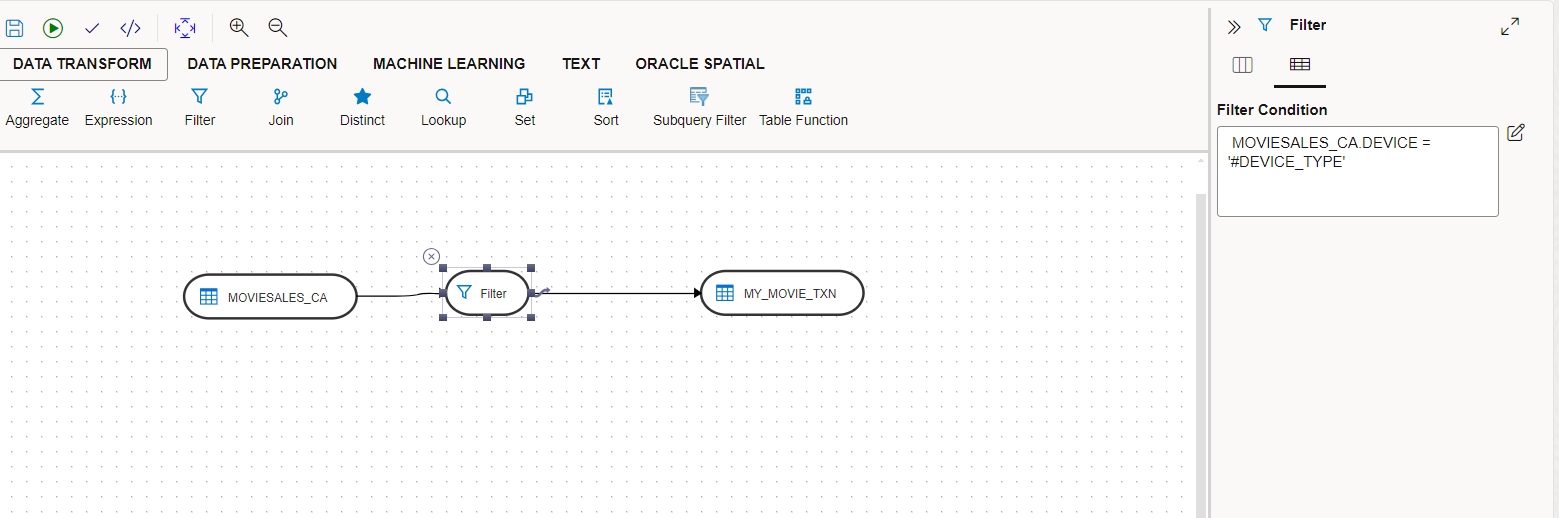This screenshot has height=518, width=1559.
Task: Switch to the Machine Learning tab
Action: tap(449, 64)
